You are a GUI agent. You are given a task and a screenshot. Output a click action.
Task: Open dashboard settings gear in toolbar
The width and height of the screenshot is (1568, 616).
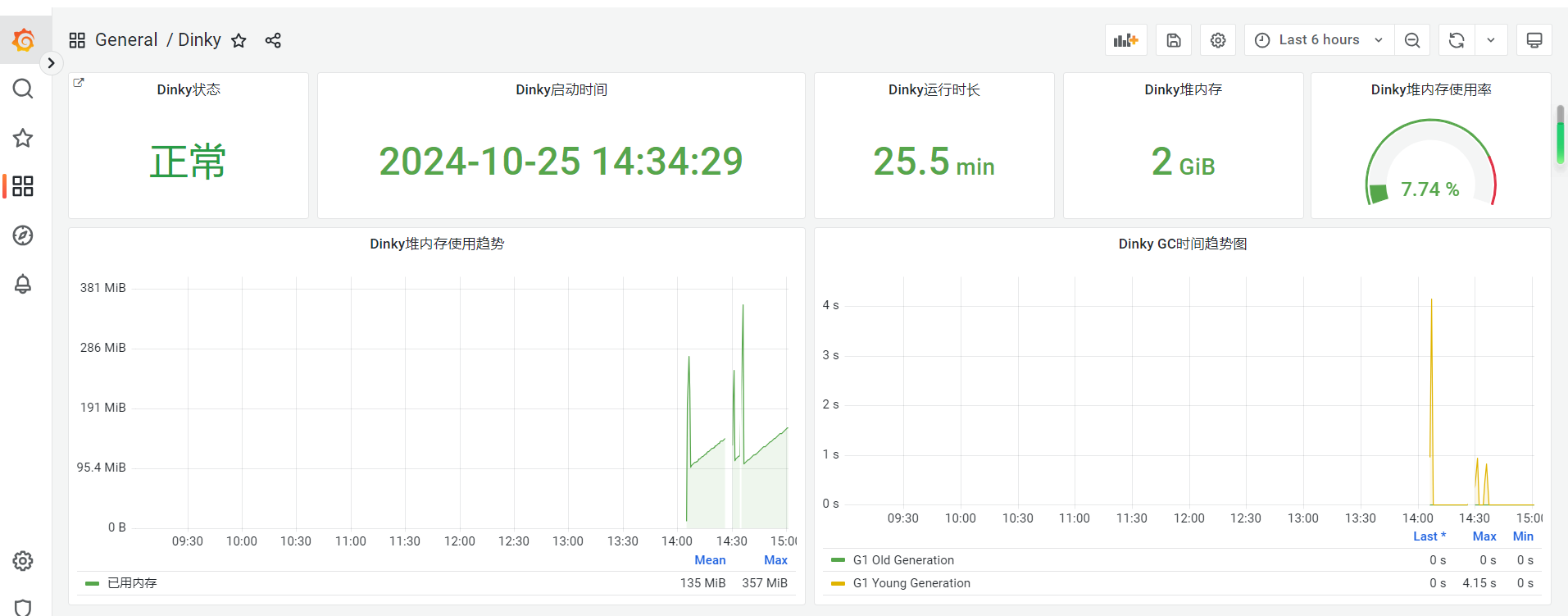[1218, 40]
